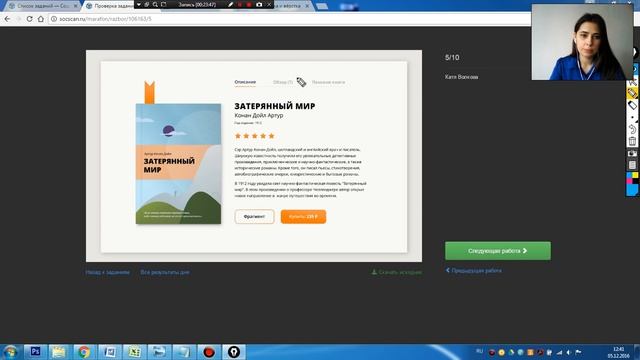Switch to Chrome on the taskbar

(x=84, y=351)
